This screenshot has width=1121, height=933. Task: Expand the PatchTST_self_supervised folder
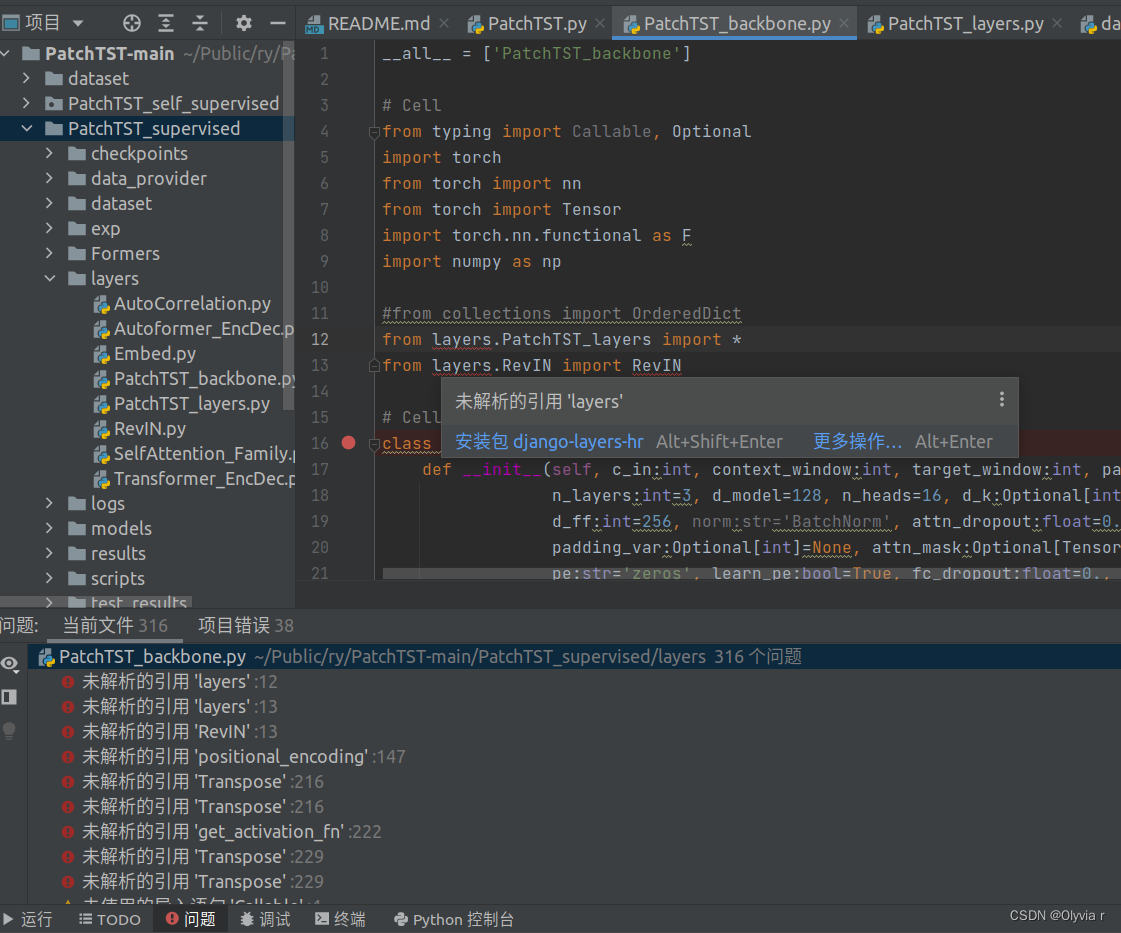[x=26, y=104]
